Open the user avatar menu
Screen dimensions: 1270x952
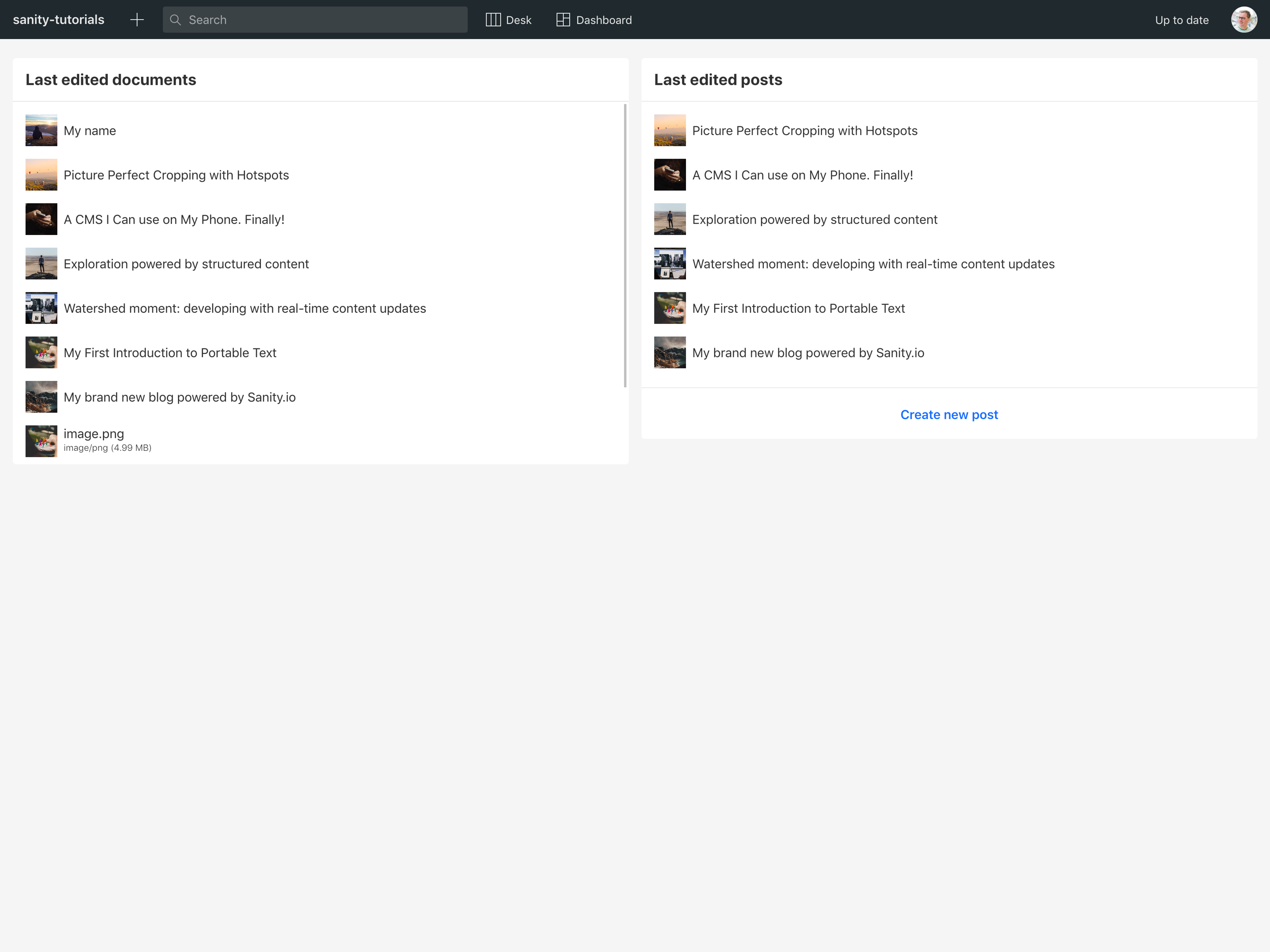point(1244,20)
